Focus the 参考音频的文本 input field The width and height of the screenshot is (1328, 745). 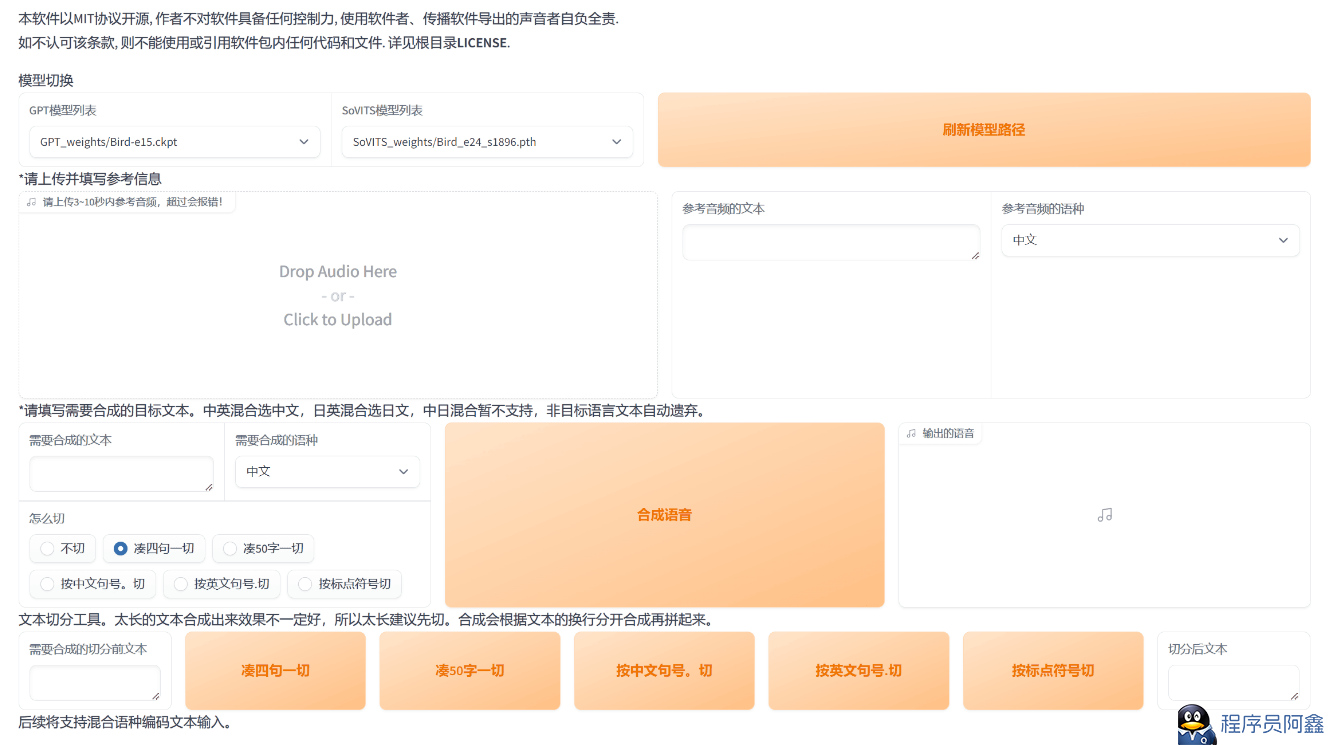831,242
